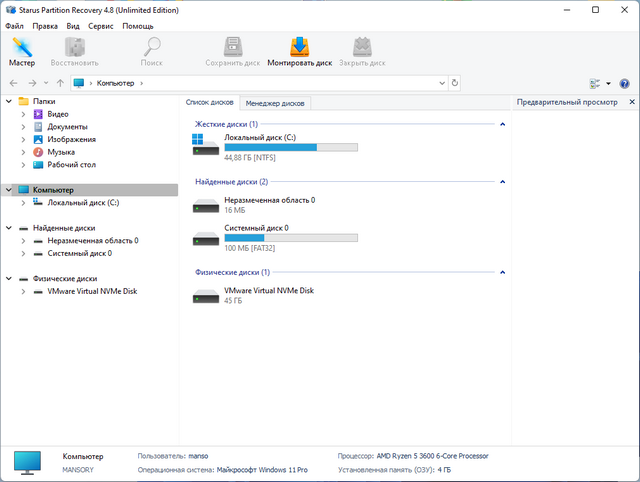Collapse the Компьютер tree node
The image size is (640, 482).
tap(10, 189)
